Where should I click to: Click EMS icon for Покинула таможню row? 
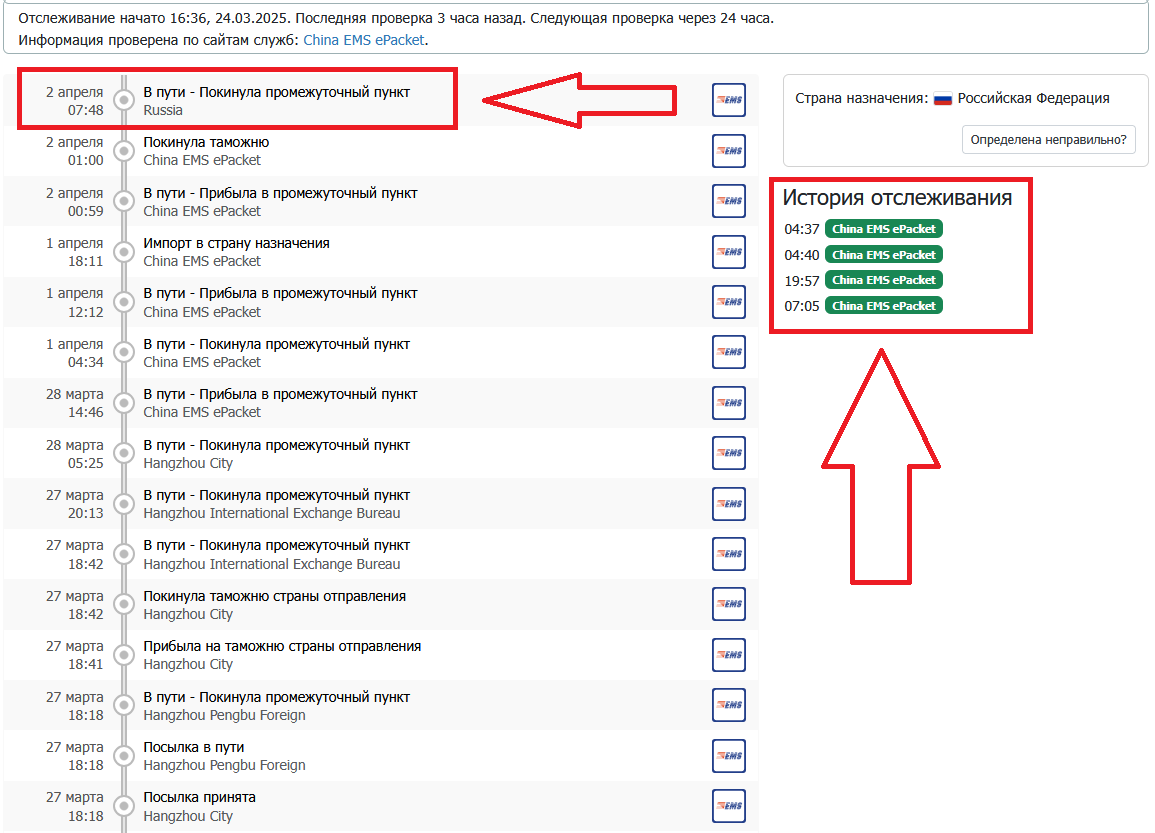point(729,151)
